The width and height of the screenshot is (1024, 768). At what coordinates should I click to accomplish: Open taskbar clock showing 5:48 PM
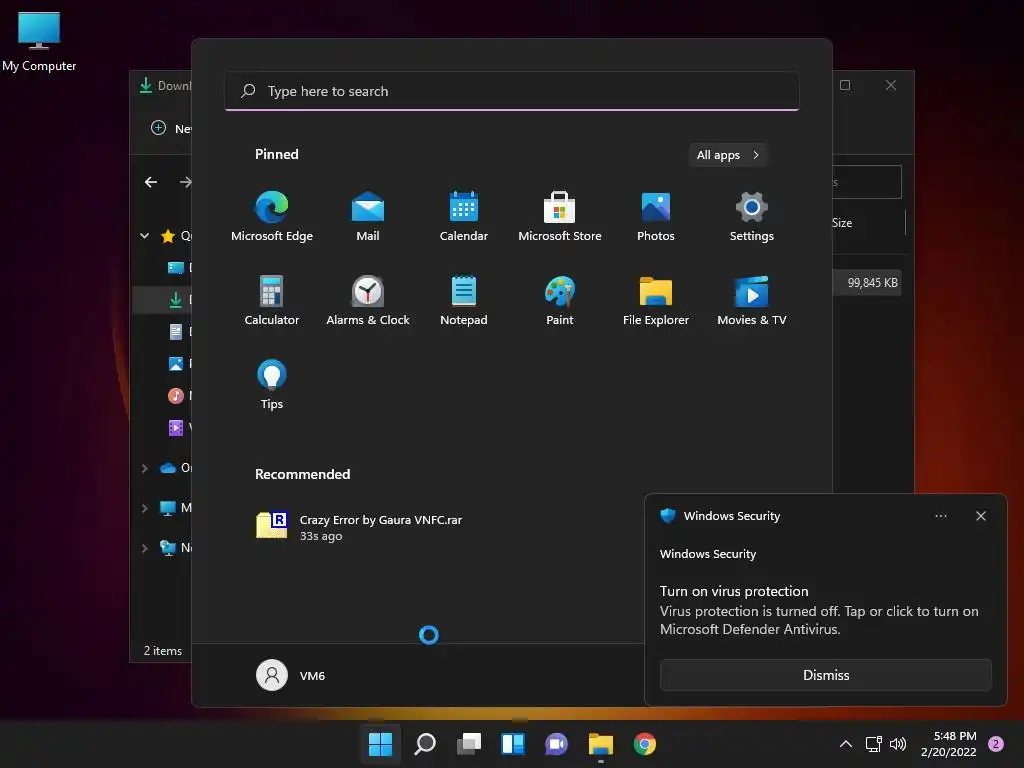pyautogui.click(x=949, y=744)
